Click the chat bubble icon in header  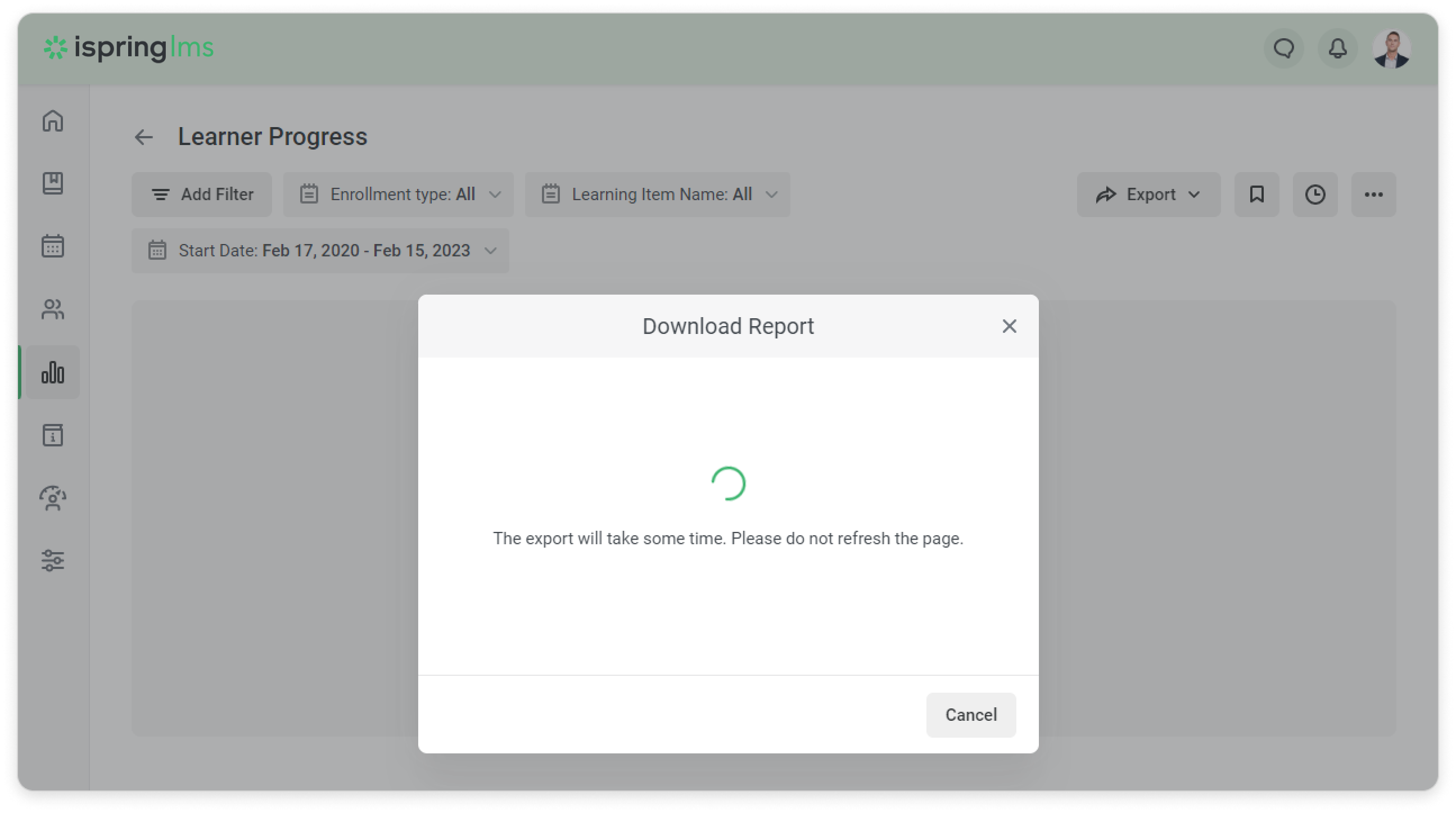click(1283, 48)
